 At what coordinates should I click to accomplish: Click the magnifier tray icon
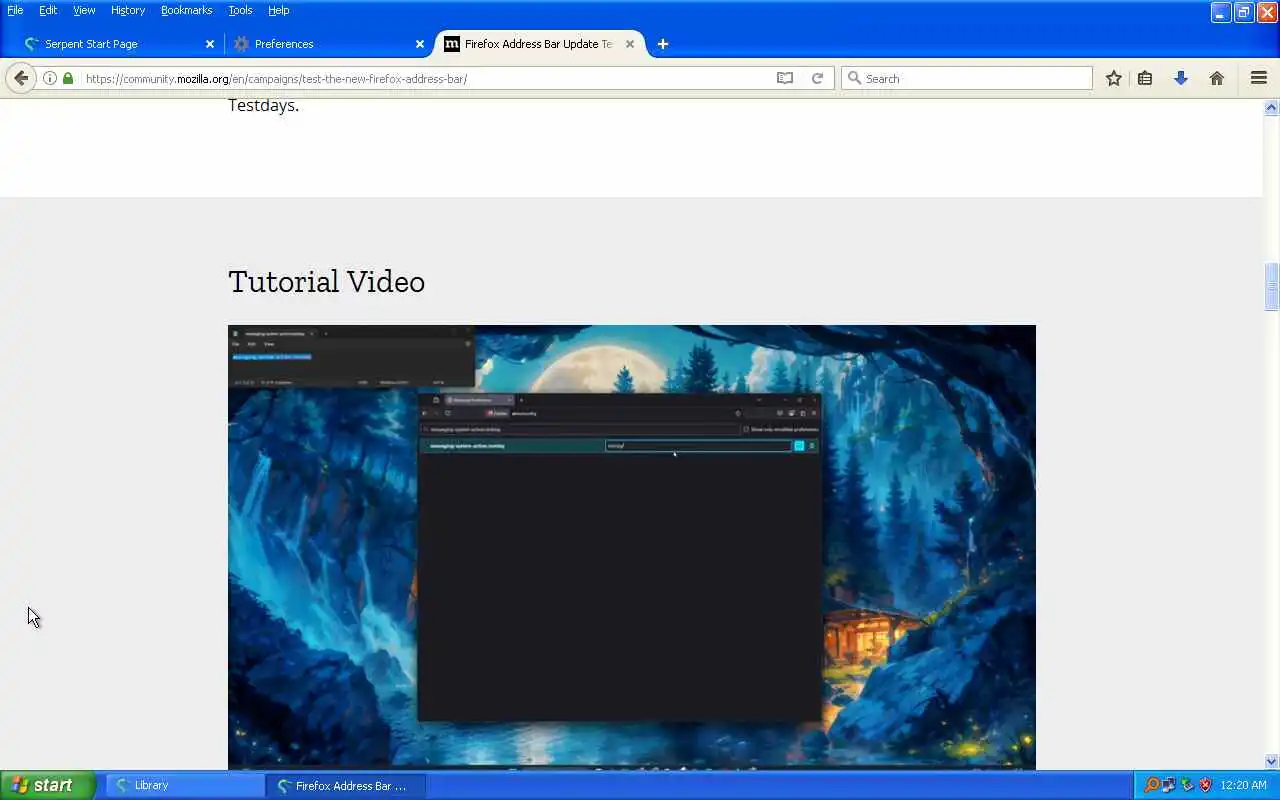coord(1151,785)
